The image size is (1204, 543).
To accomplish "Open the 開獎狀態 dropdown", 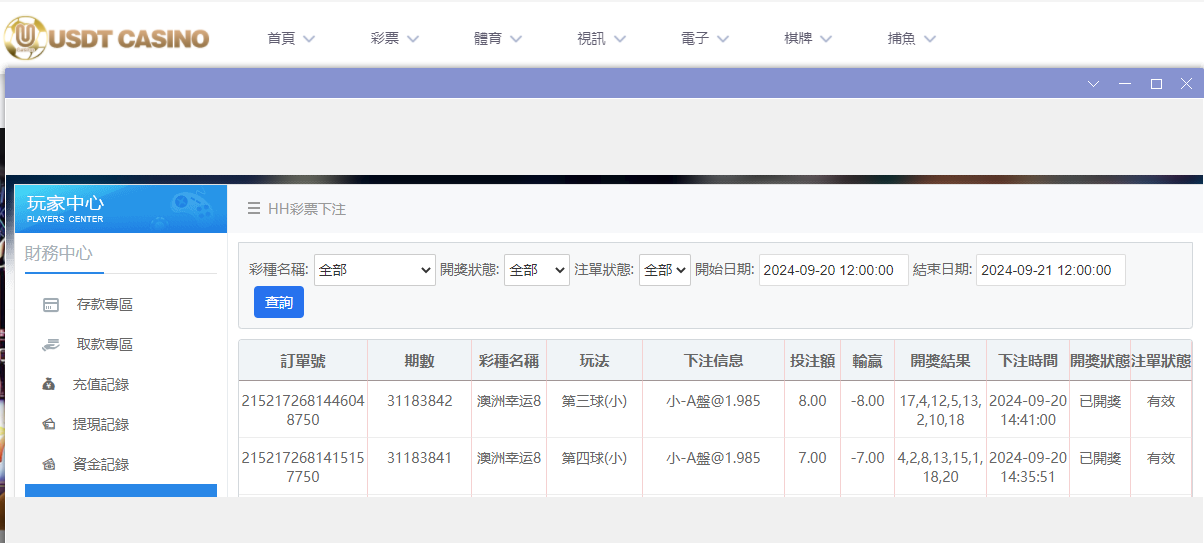I will [536, 270].
